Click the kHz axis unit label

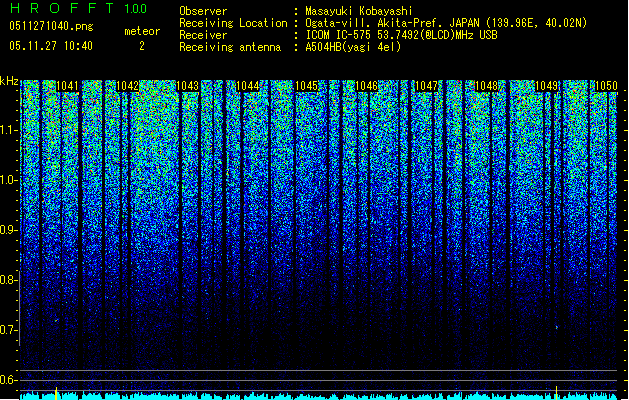(9, 81)
